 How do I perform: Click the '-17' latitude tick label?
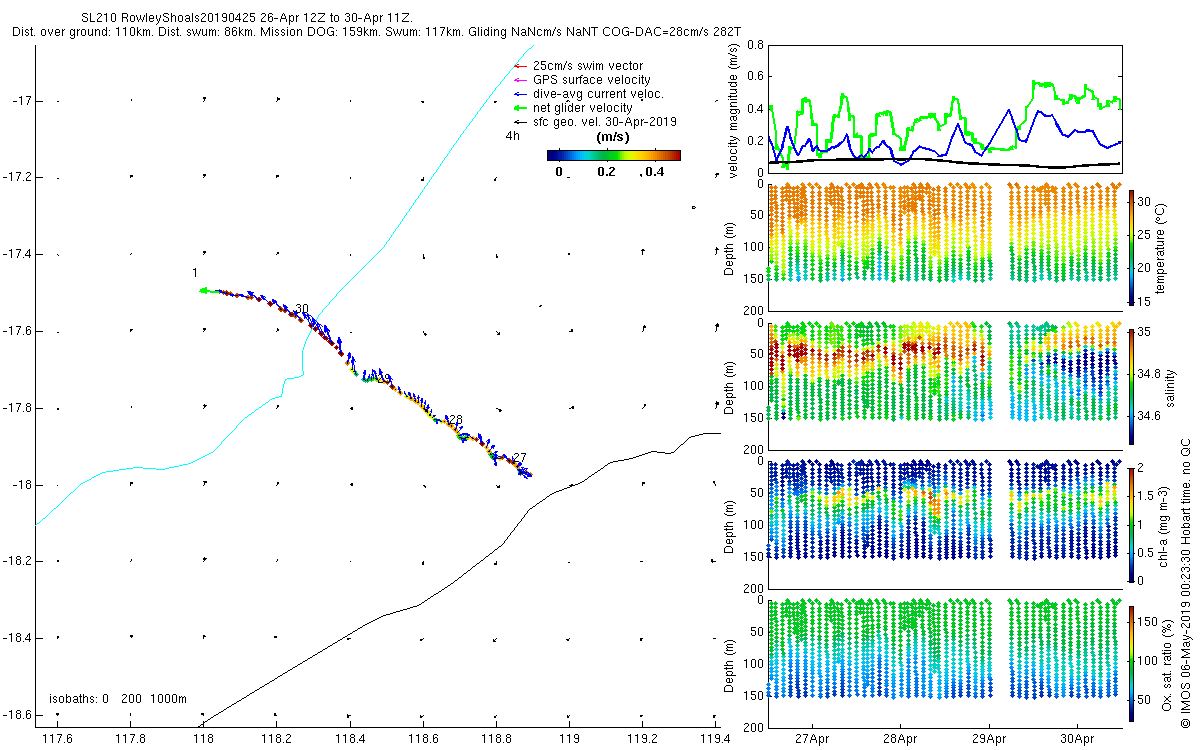click(x=24, y=100)
